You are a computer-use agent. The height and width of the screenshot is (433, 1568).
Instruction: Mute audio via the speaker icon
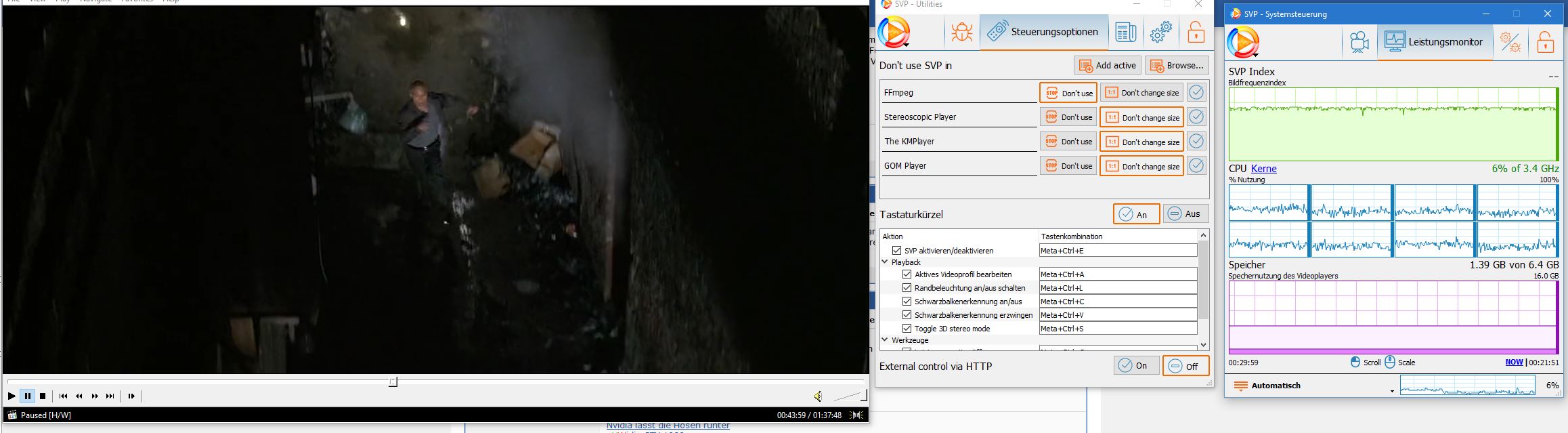point(818,396)
